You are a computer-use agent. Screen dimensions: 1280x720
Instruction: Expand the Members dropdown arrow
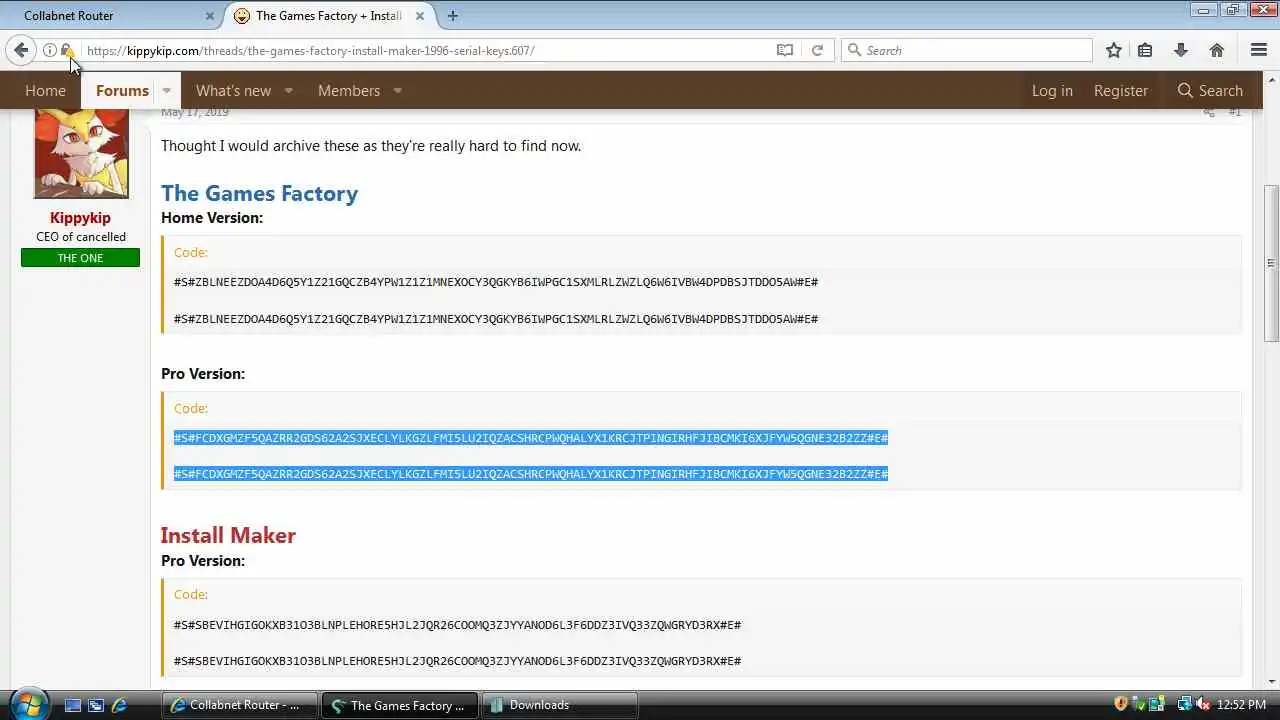(397, 91)
